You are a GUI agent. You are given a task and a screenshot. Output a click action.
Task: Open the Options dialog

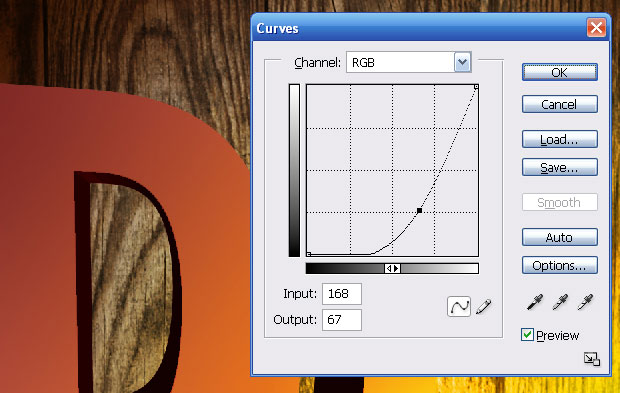click(x=560, y=265)
